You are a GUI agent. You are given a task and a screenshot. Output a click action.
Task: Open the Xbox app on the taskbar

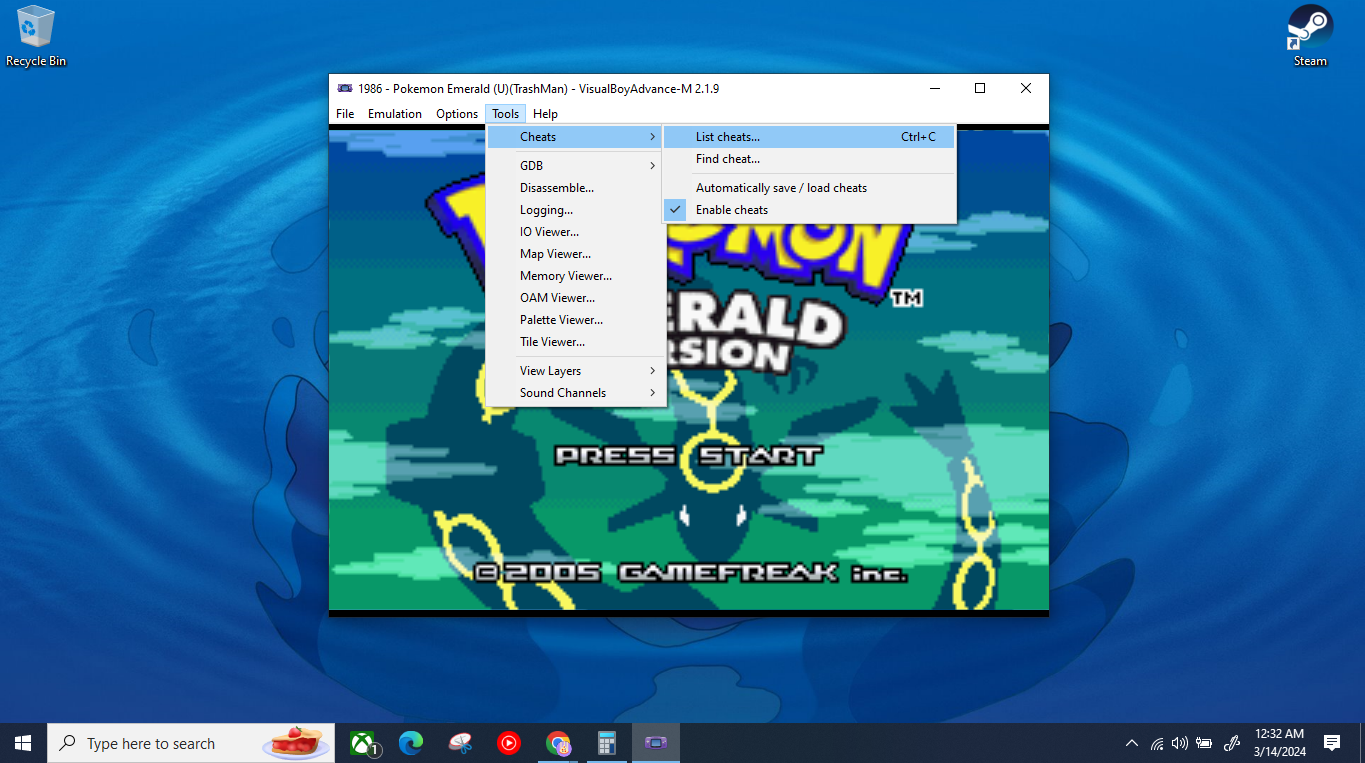pos(363,743)
